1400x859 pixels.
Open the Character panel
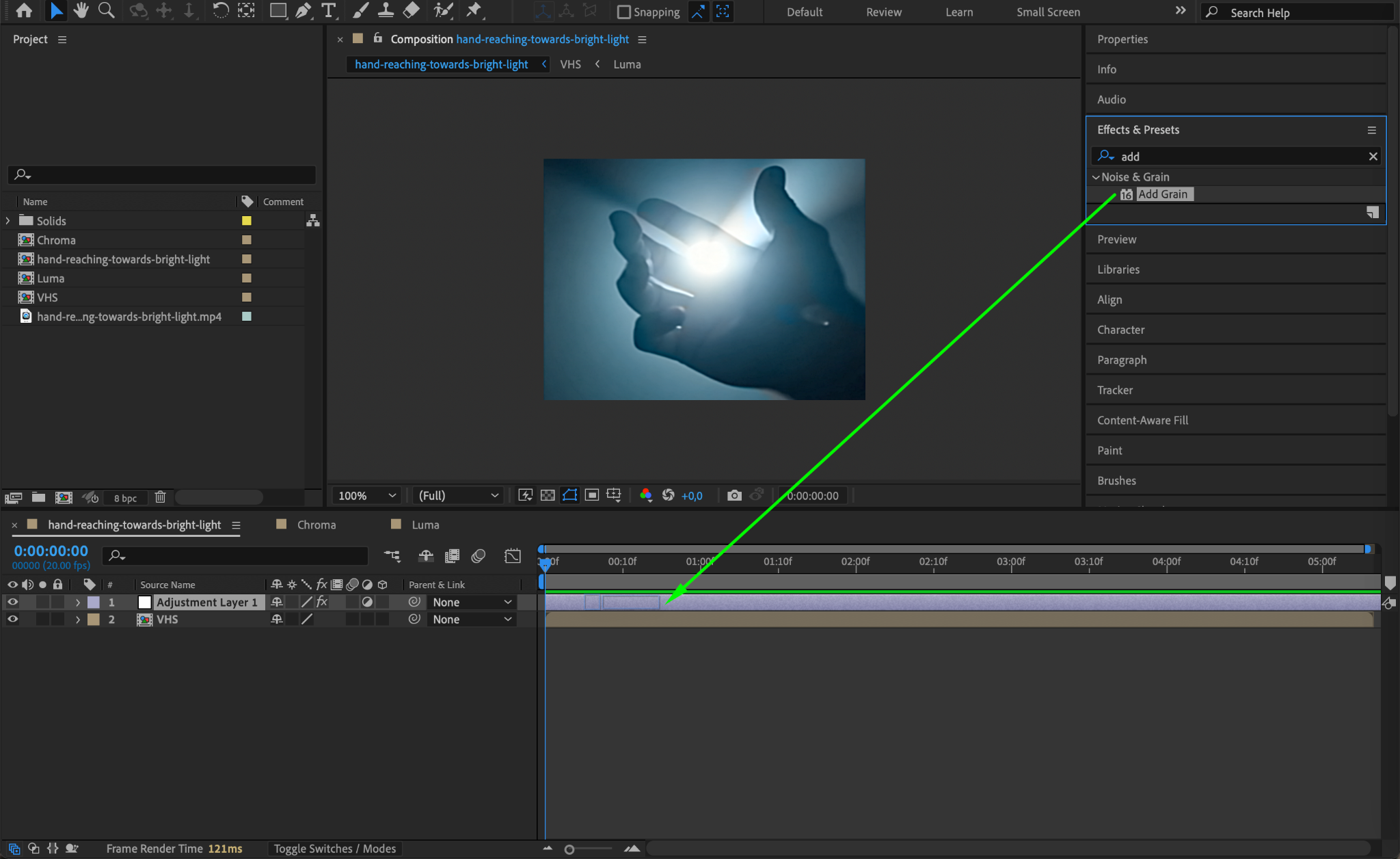pos(1120,330)
